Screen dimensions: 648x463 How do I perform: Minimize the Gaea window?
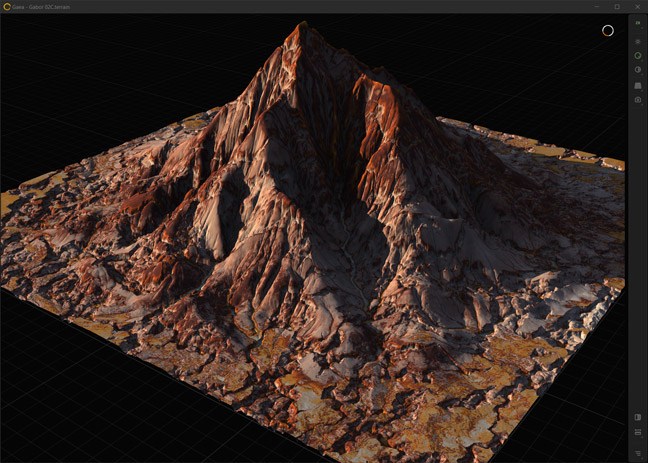(596, 7)
